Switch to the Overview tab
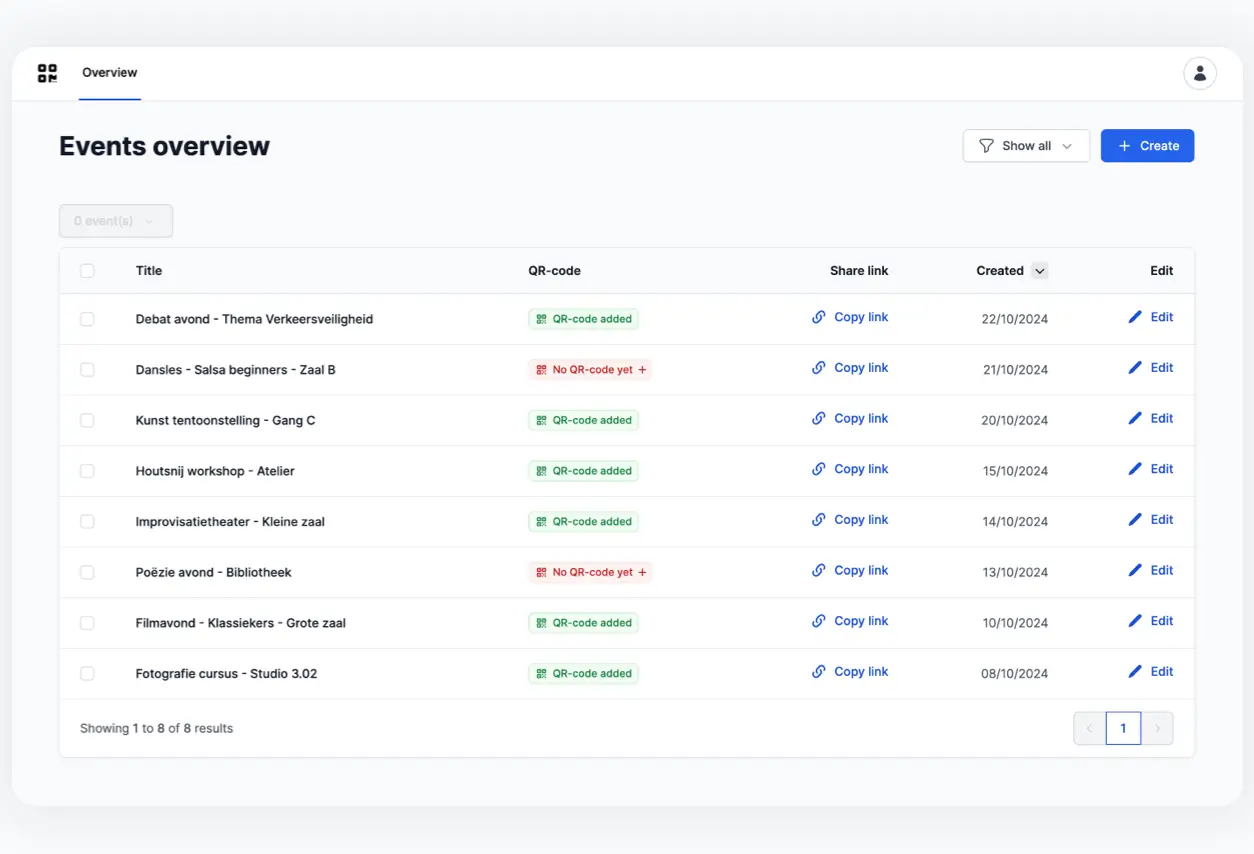 [109, 72]
